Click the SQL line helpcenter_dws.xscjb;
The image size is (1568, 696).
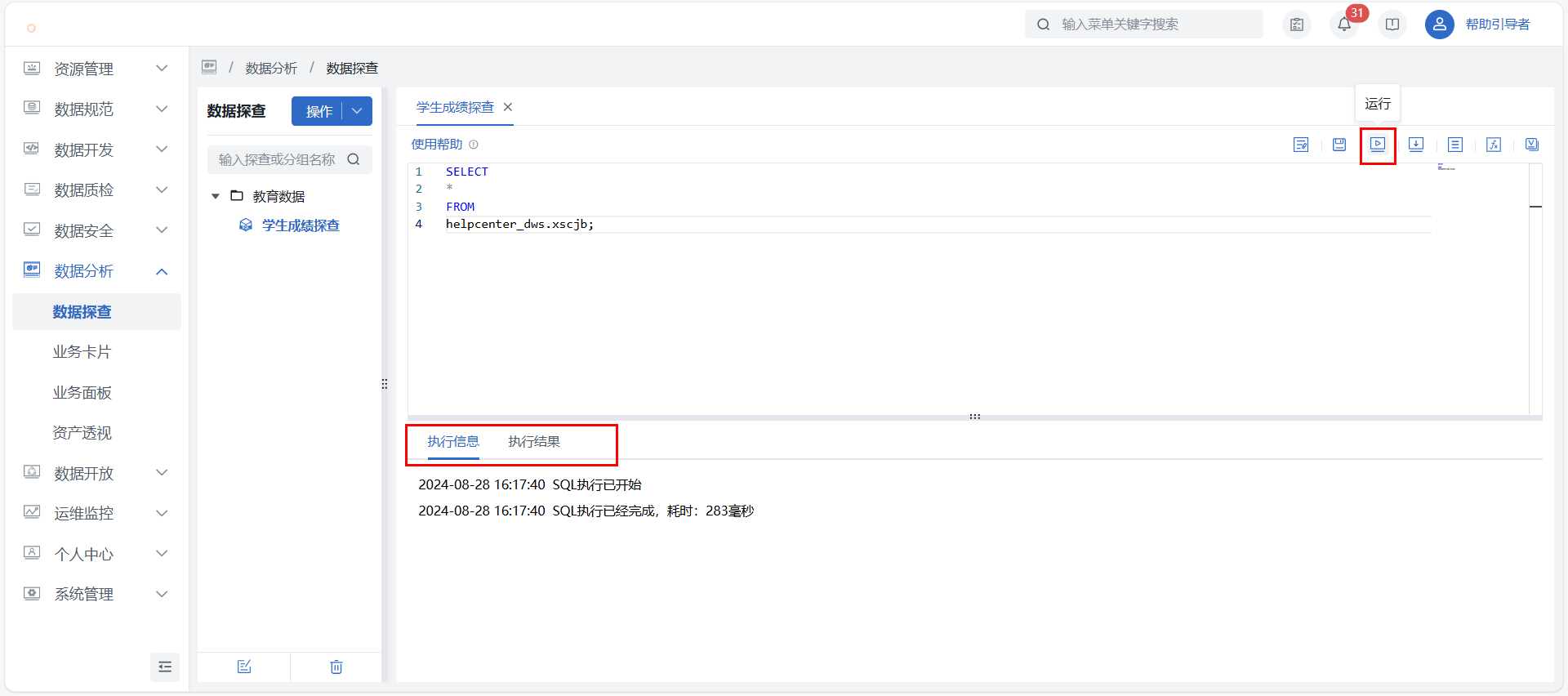click(519, 224)
